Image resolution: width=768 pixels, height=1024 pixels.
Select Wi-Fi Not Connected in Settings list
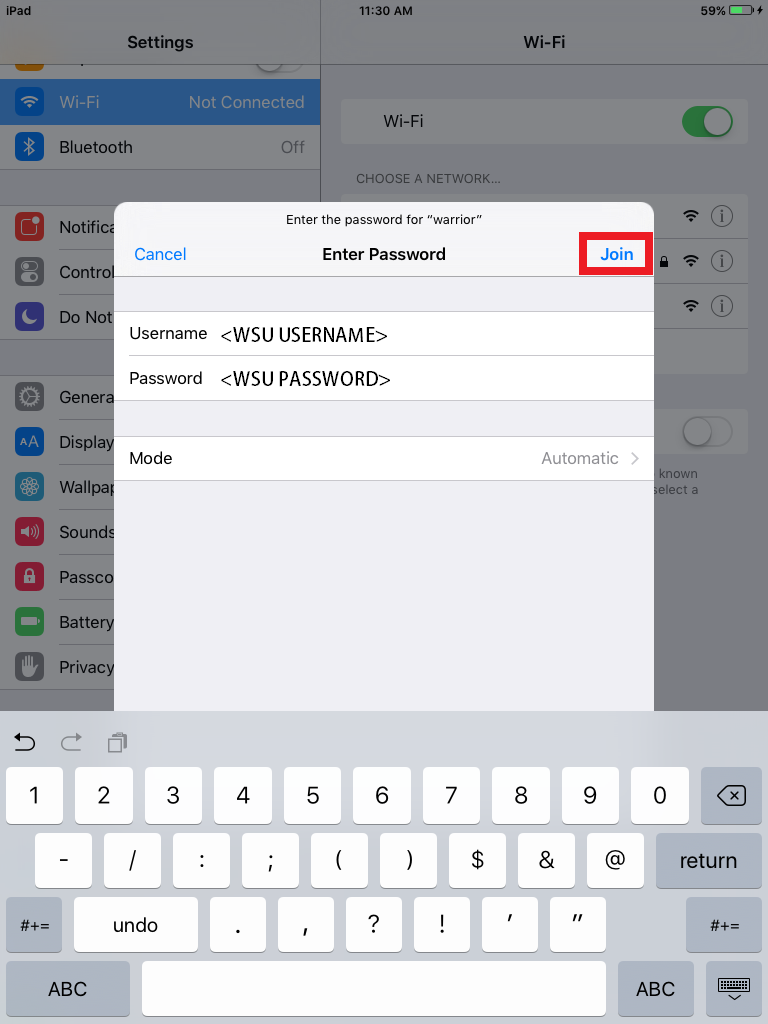tap(160, 102)
